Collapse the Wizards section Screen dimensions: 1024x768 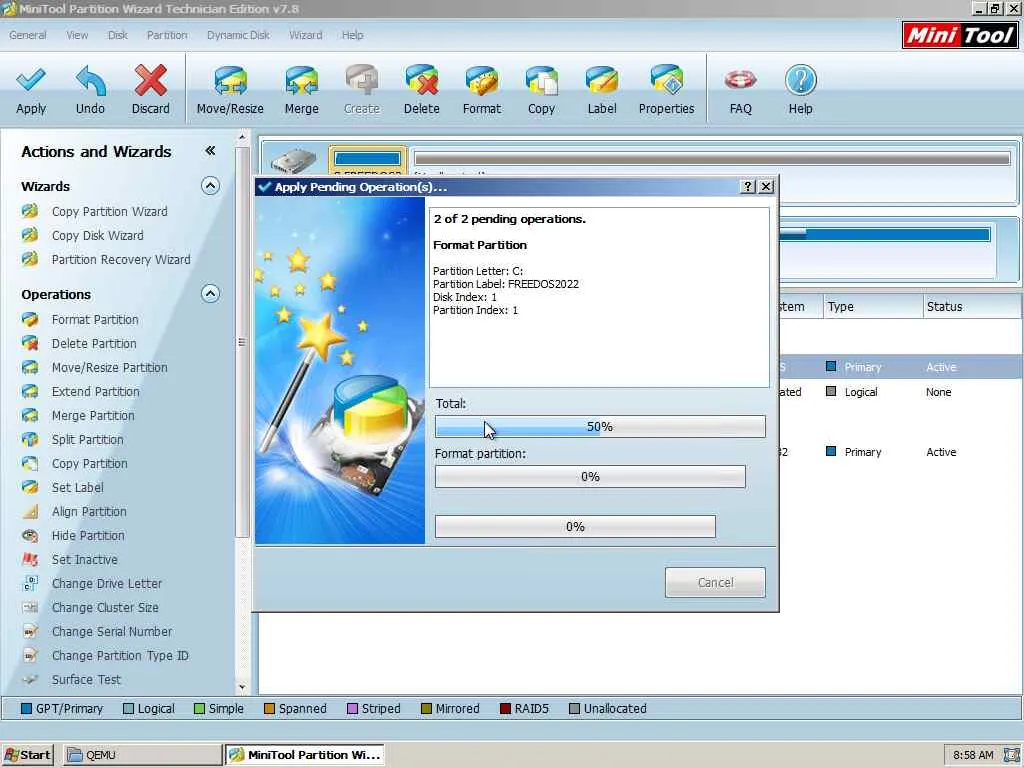click(x=210, y=186)
